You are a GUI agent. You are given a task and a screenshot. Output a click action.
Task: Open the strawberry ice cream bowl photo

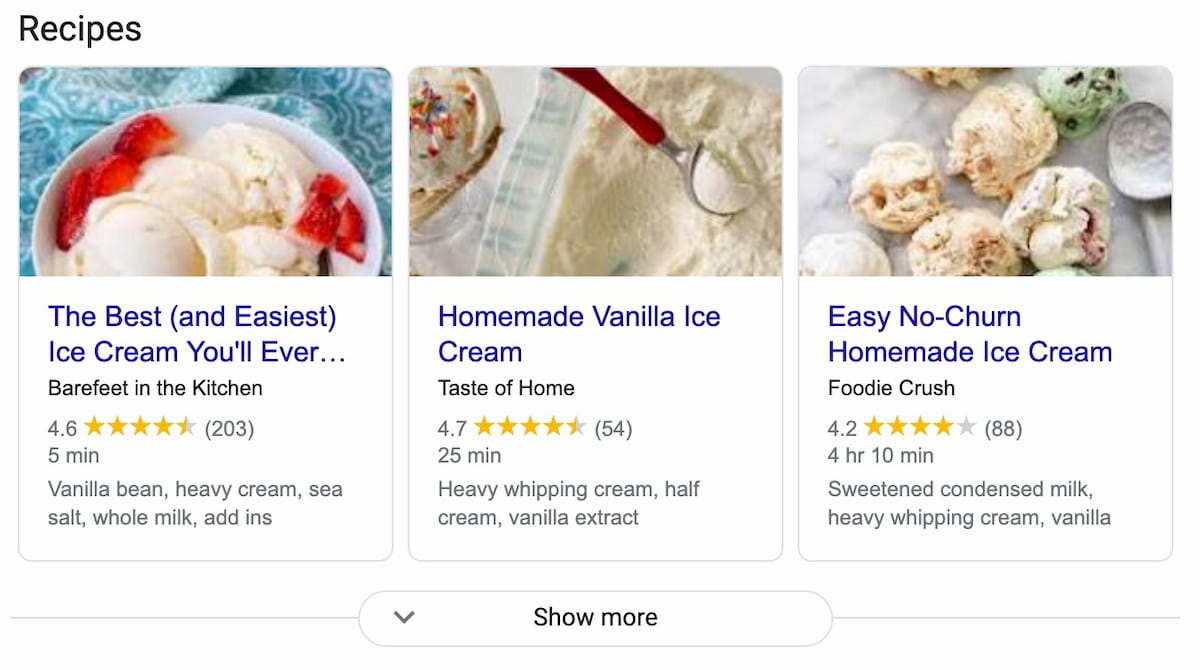coord(205,172)
